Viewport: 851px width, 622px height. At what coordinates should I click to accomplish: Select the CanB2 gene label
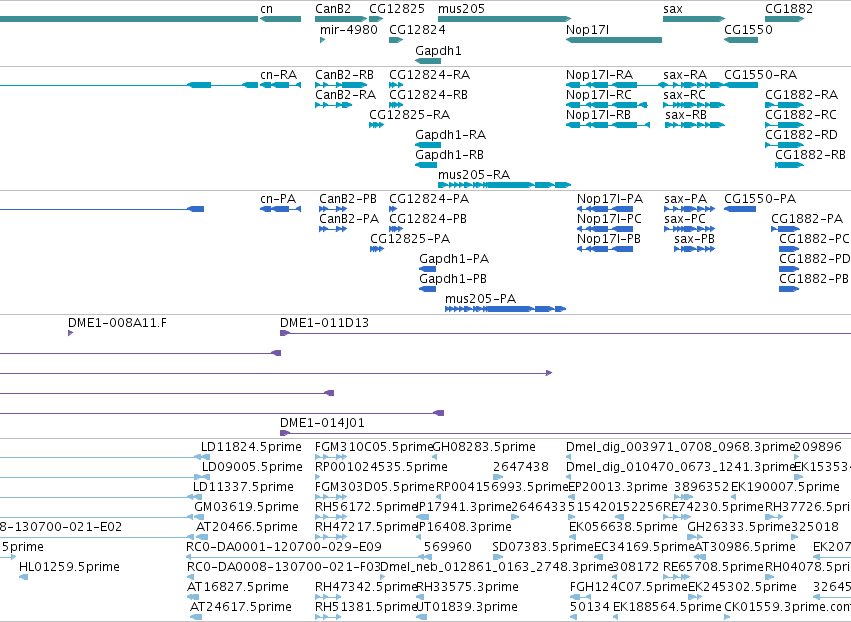333,9
